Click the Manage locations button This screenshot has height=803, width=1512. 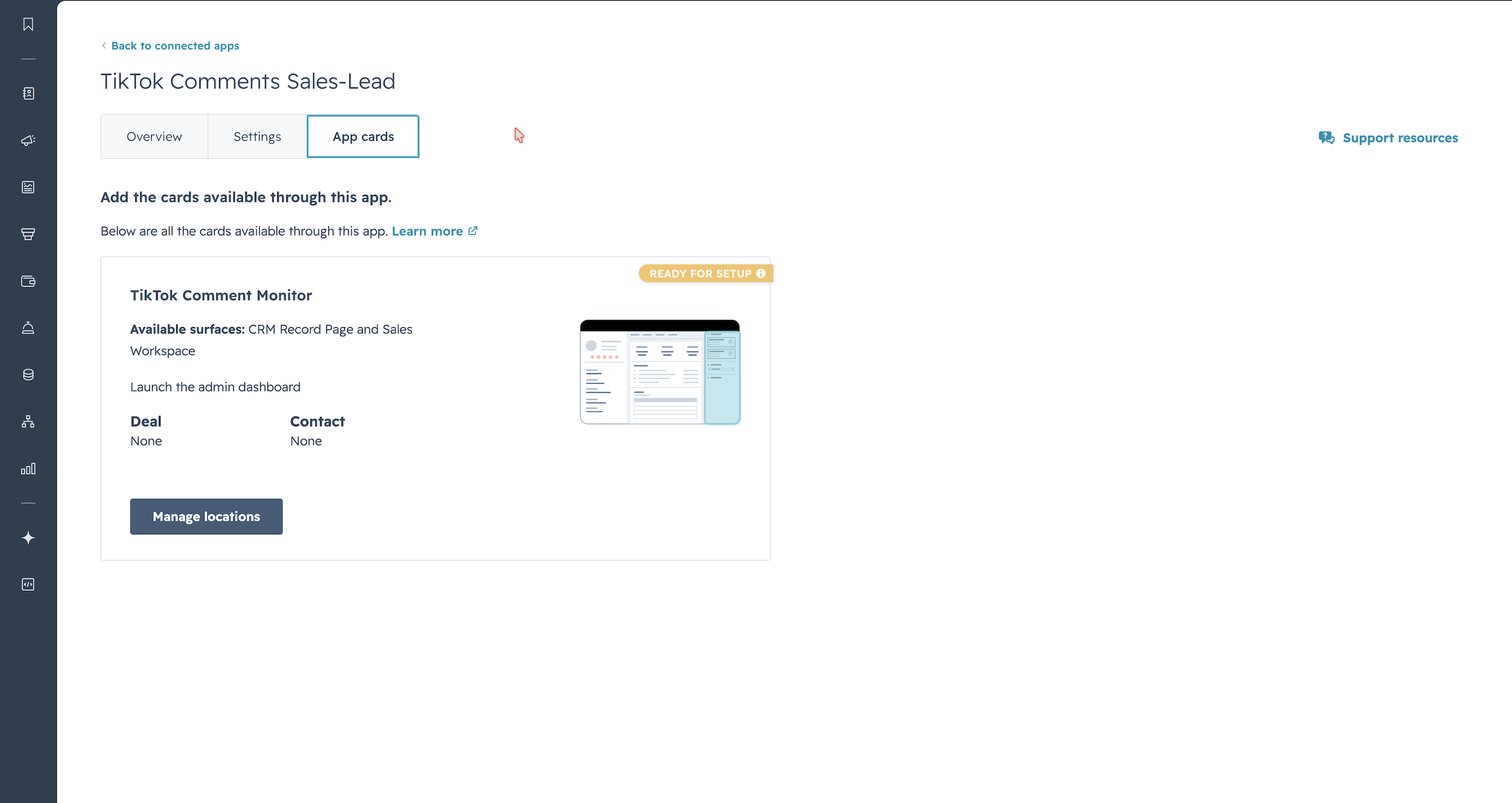click(207, 517)
